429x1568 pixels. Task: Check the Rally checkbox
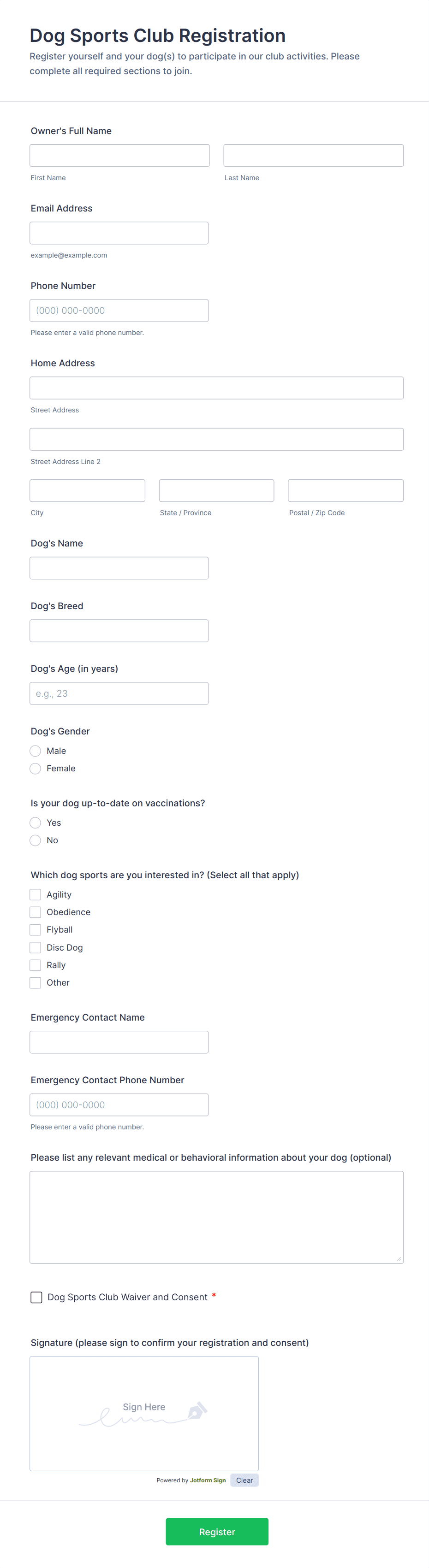36,965
